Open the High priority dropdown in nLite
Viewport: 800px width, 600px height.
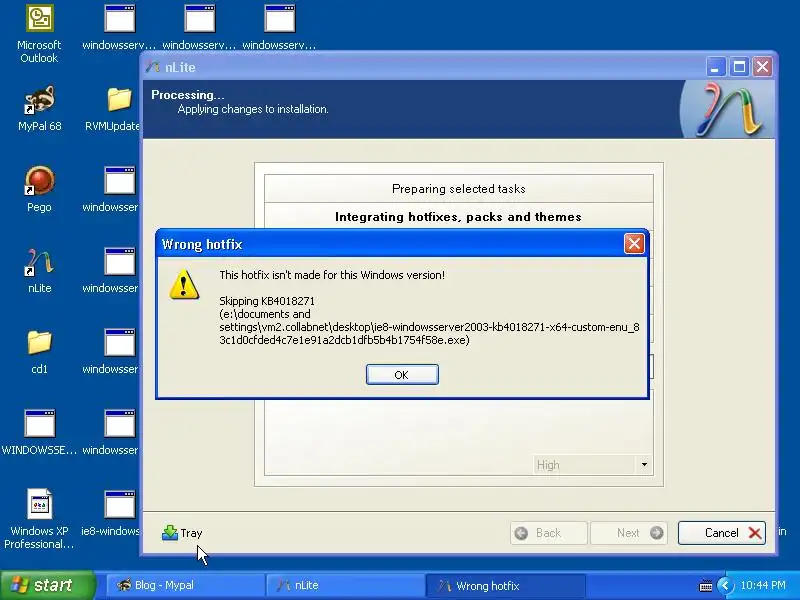[644, 465]
